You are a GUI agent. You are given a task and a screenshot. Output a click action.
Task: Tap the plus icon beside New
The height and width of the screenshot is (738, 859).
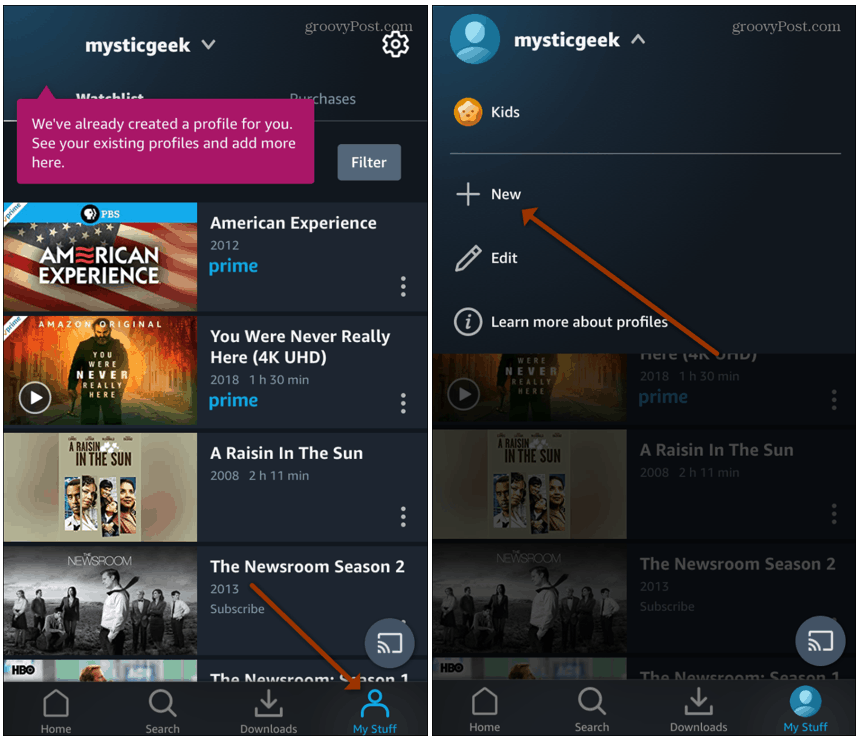(468, 194)
